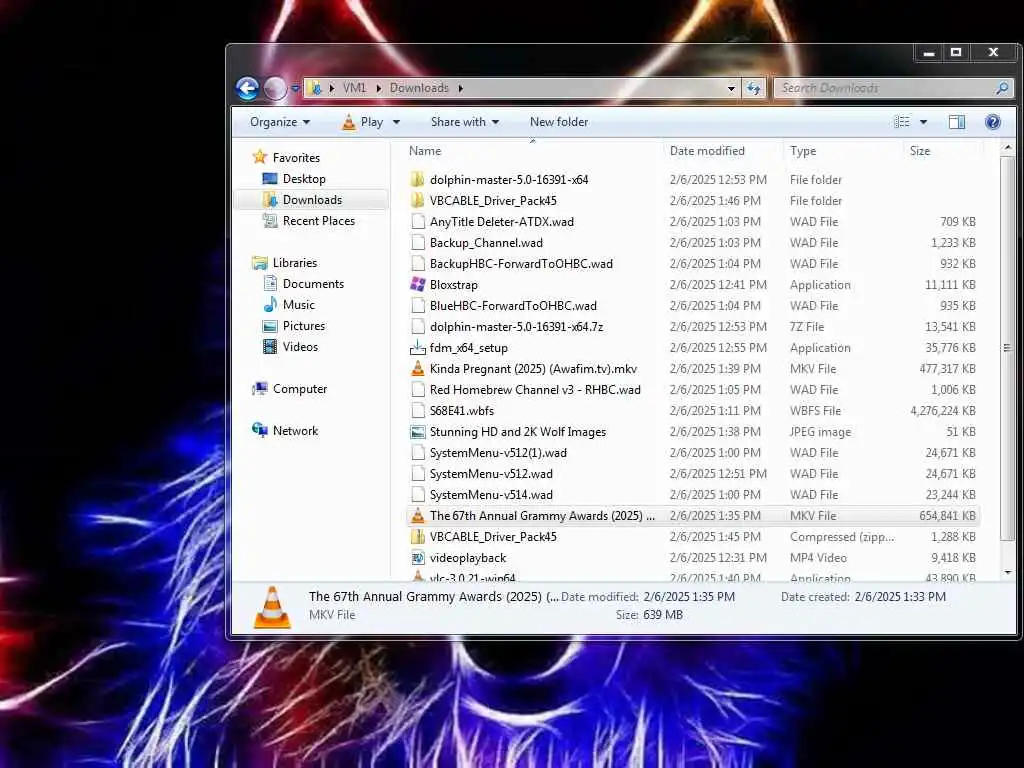Image resolution: width=1024 pixels, height=768 pixels.
Task: Go back with the Back arrow button
Action: tap(248, 88)
